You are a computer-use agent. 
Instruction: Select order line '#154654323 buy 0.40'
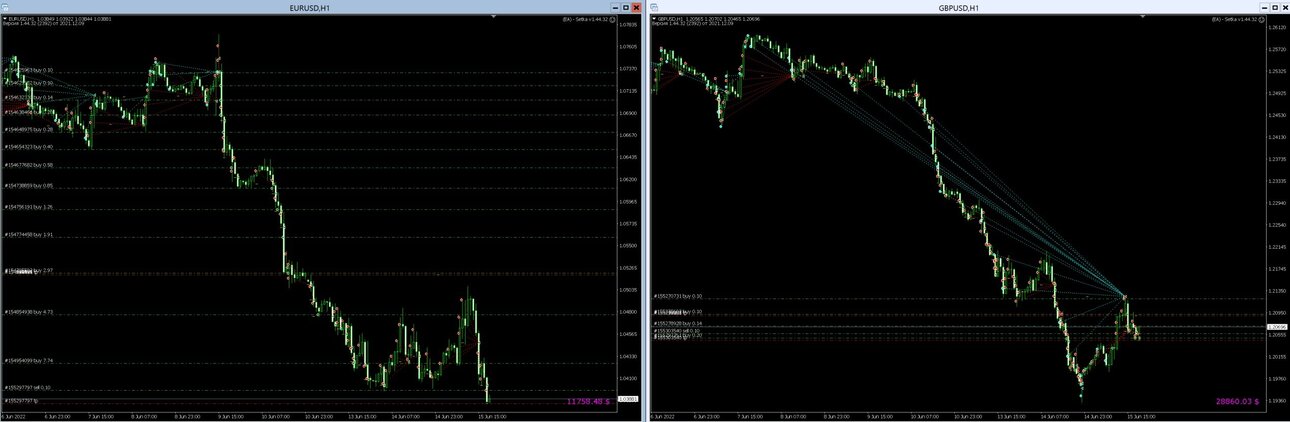click(29, 147)
